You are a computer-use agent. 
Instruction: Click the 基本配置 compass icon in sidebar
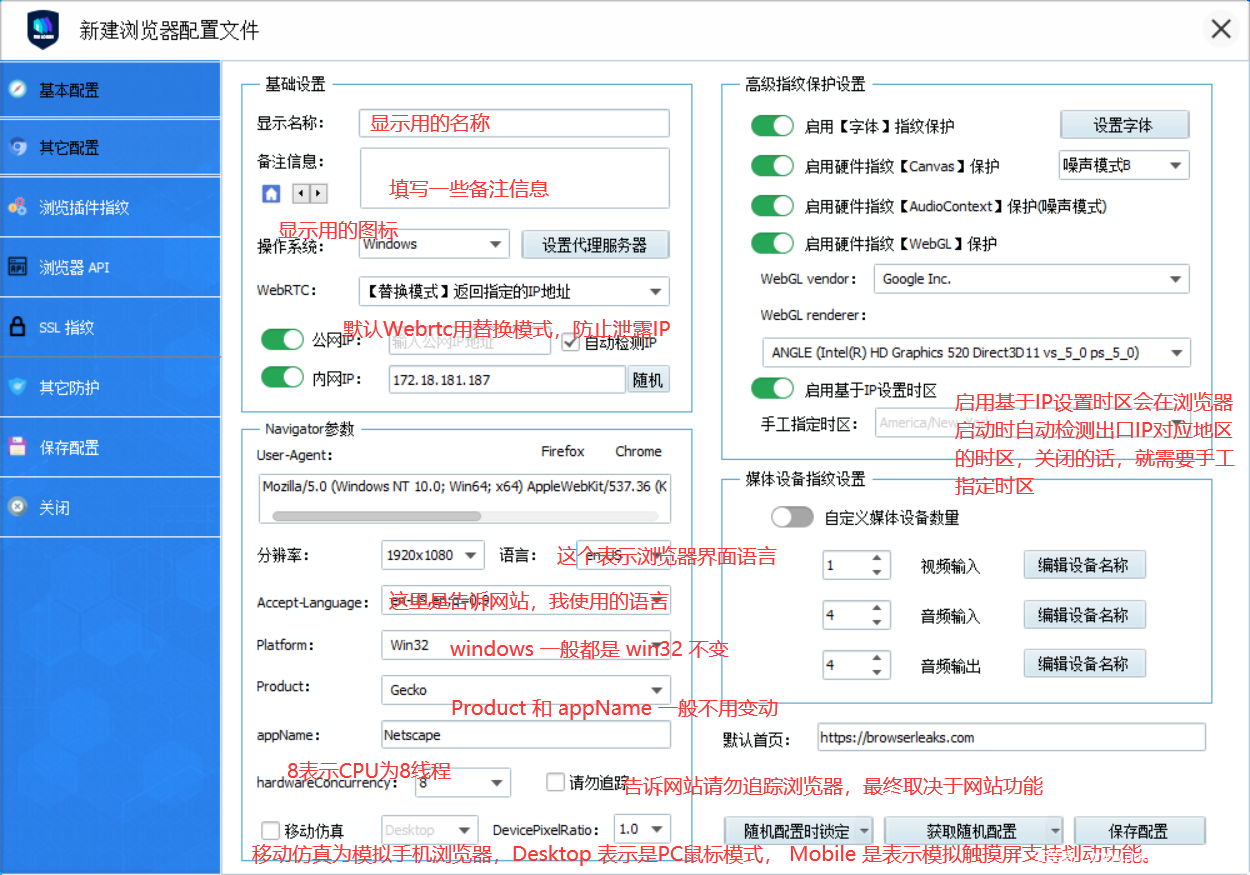17,89
